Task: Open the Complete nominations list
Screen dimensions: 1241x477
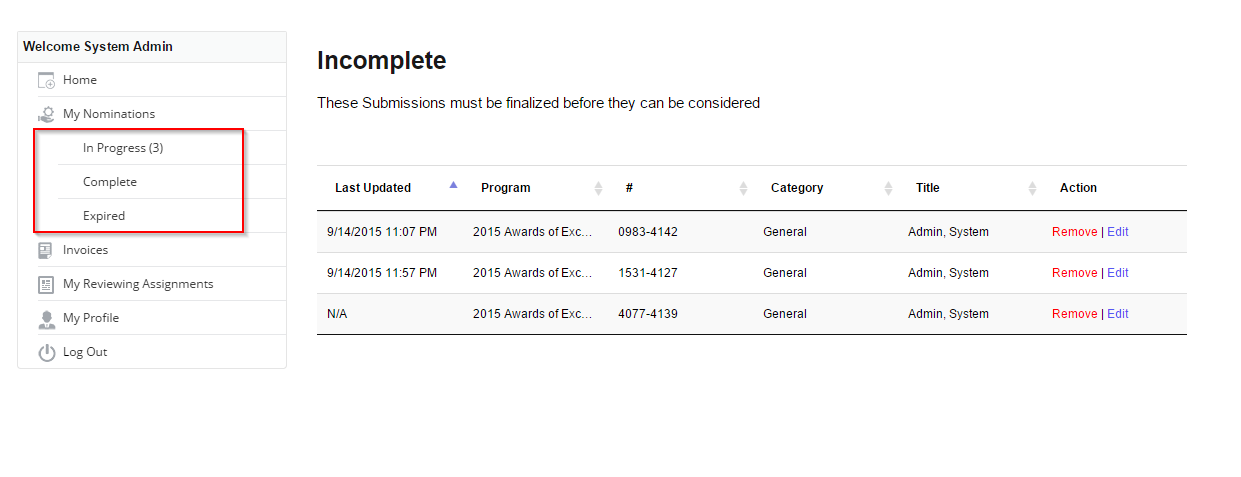Action: pos(110,182)
